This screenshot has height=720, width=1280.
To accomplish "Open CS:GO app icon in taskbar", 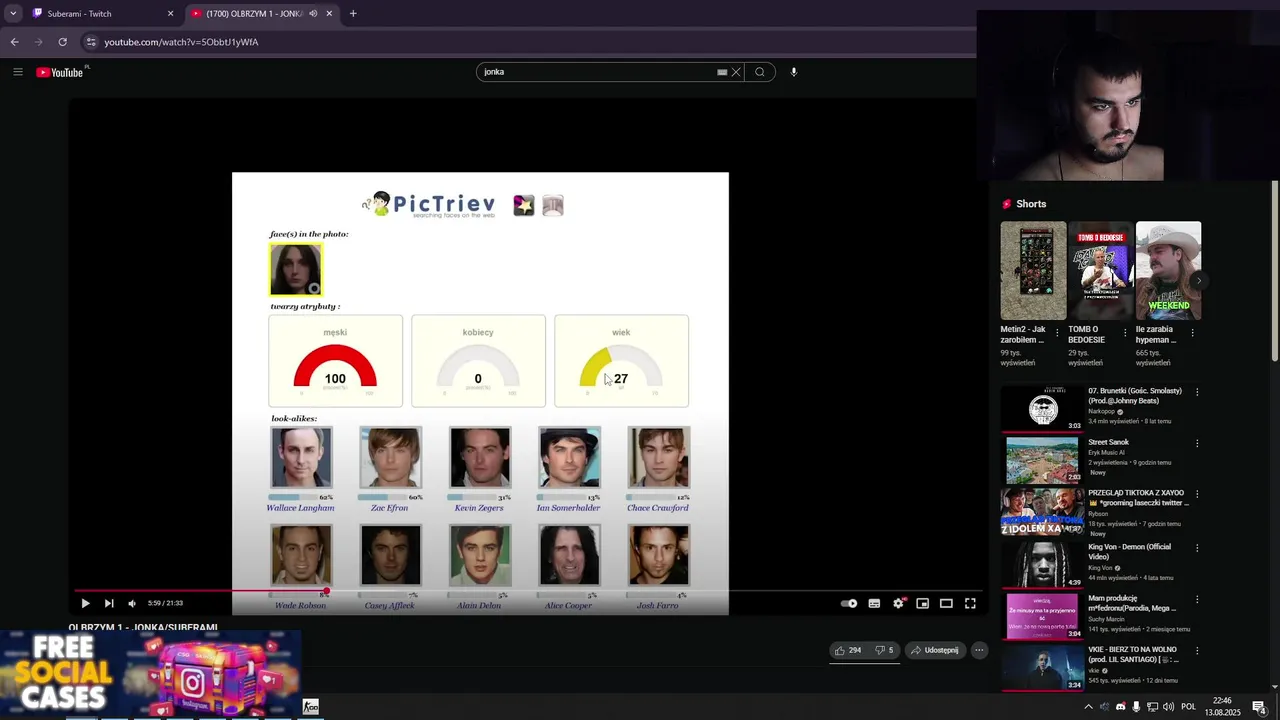I will [311, 707].
